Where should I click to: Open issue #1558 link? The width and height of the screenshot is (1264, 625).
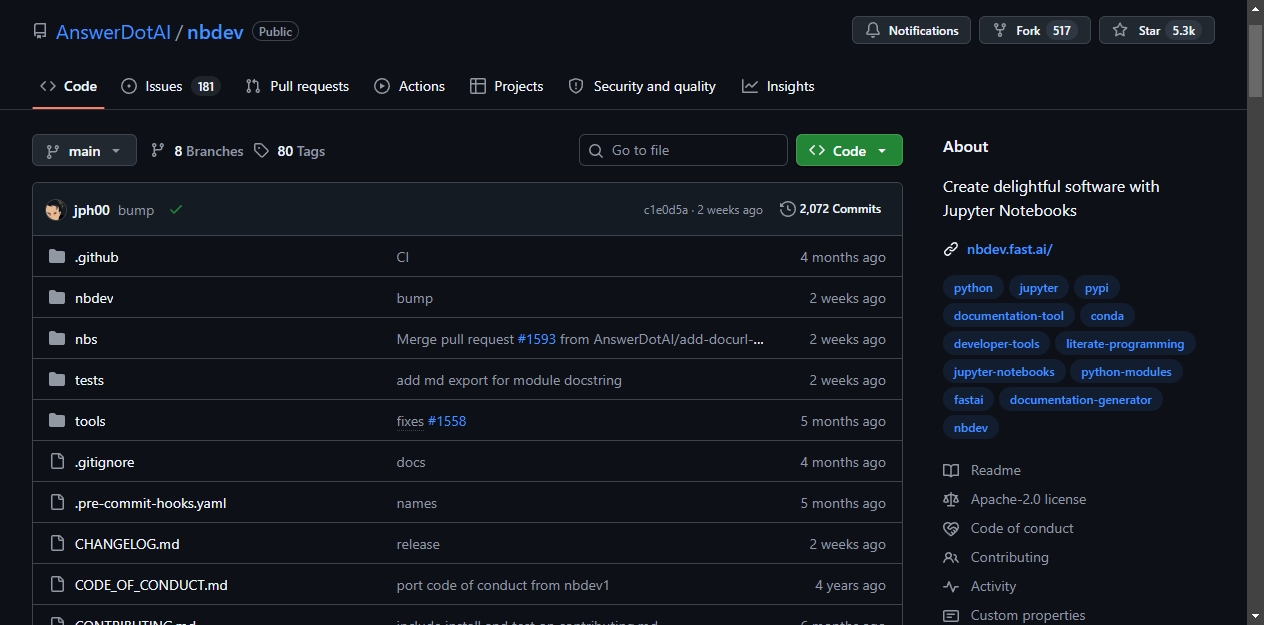[447, 421]
